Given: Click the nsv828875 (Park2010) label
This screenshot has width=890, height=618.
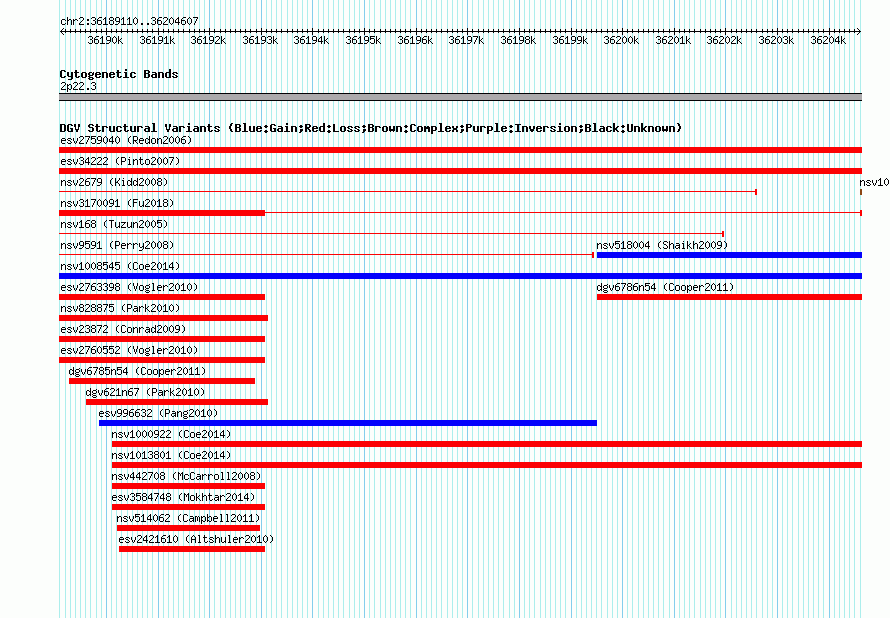Looking at the screenshot, I should [x=120, y=308].
